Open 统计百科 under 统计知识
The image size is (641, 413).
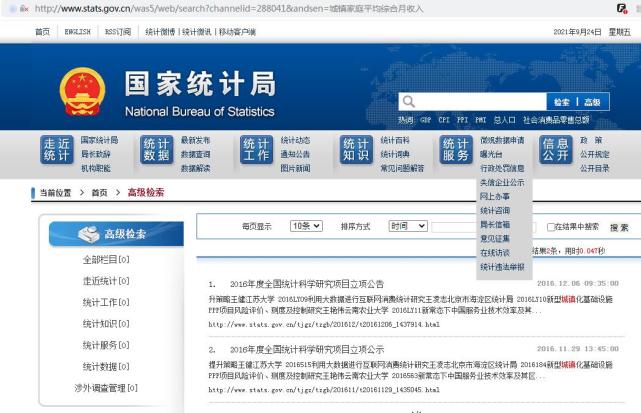(395, 140)
